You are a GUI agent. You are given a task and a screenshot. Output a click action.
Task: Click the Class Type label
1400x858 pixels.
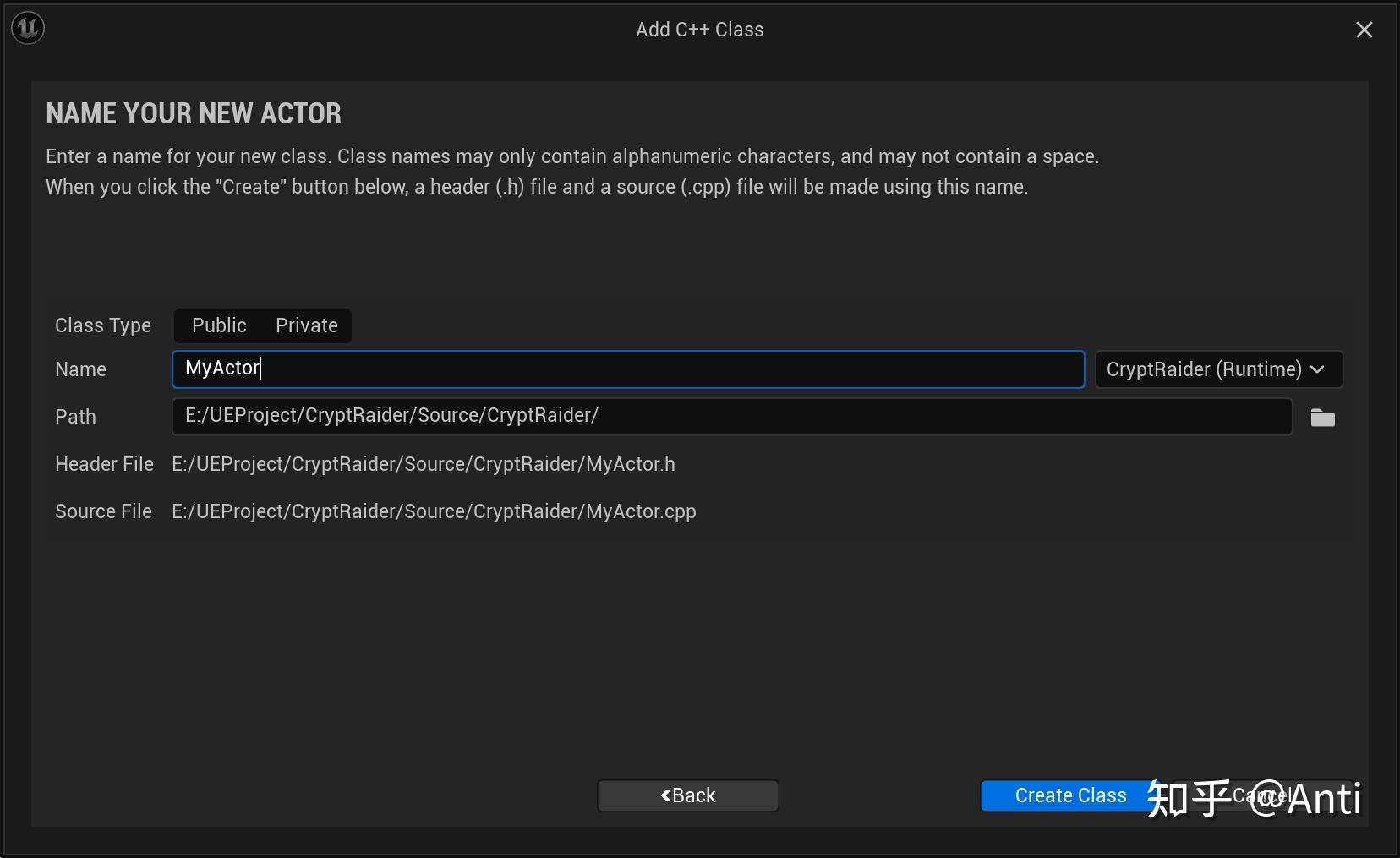(103, 325)
